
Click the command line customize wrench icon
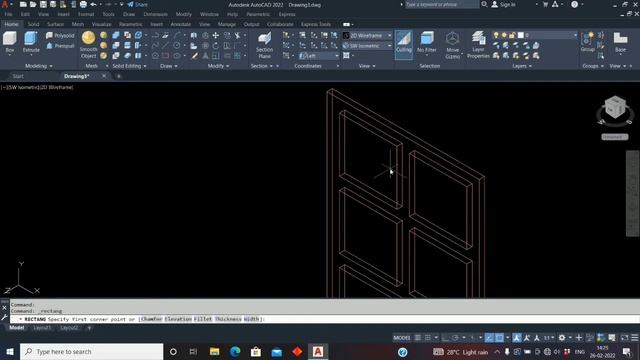tap(4, 317)
